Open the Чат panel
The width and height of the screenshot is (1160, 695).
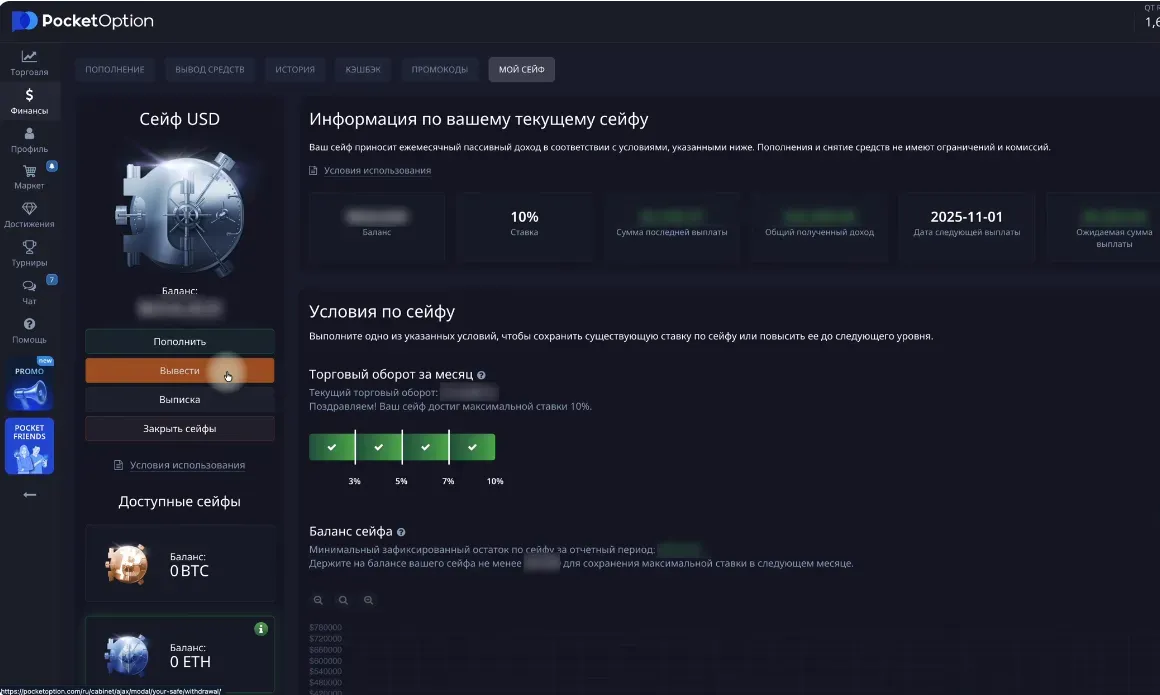click(x=29, y=292)
